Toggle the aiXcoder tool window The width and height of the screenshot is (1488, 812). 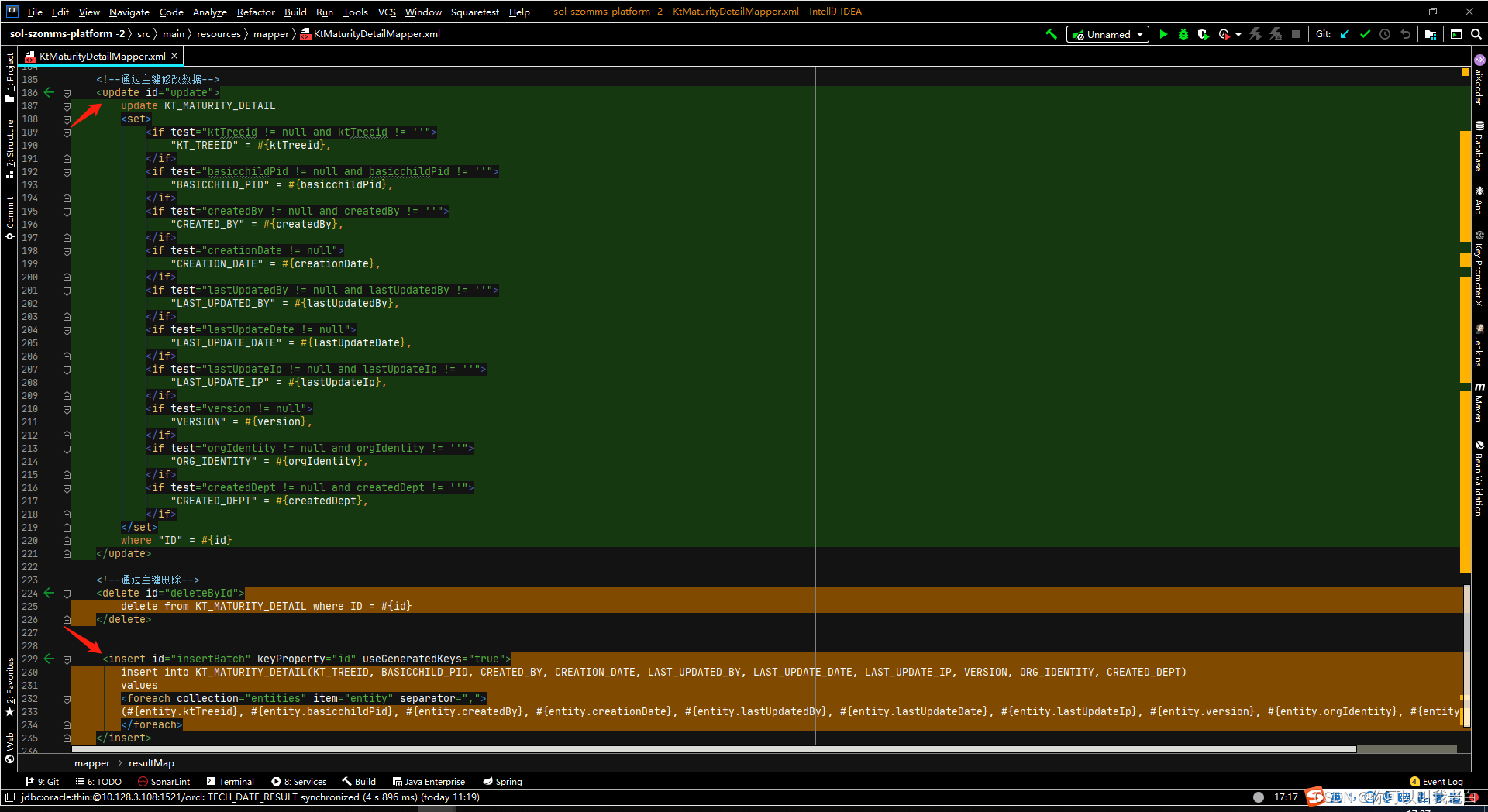[1479, 80]
